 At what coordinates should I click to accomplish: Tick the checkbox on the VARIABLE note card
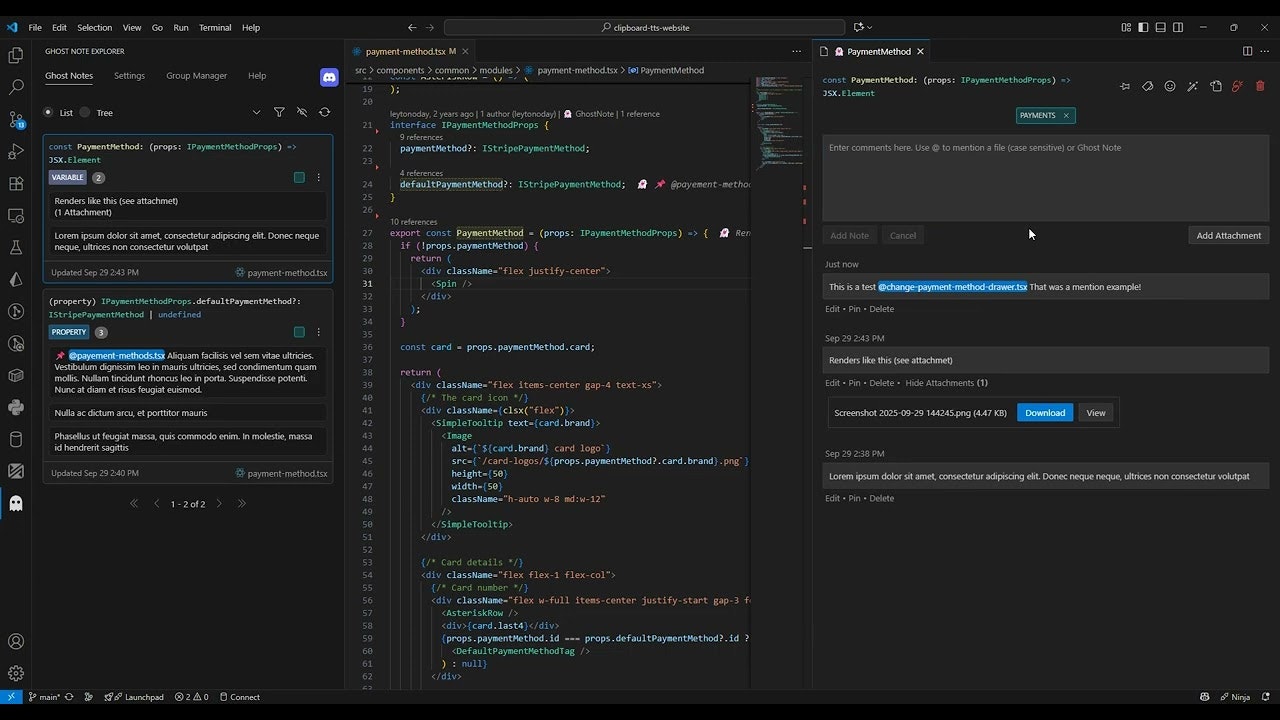tap(299, 178)
